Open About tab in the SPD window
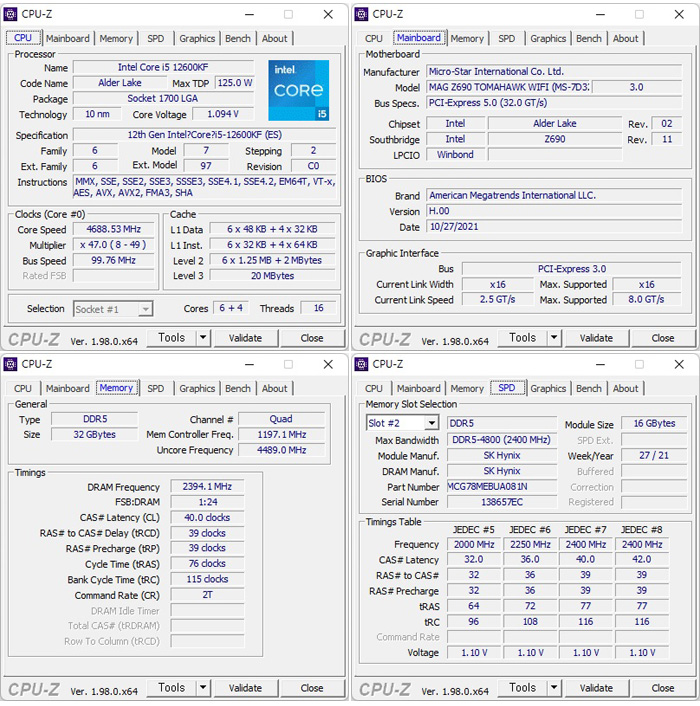The height and width of the screenshot is (706, 700). (625, 389)
